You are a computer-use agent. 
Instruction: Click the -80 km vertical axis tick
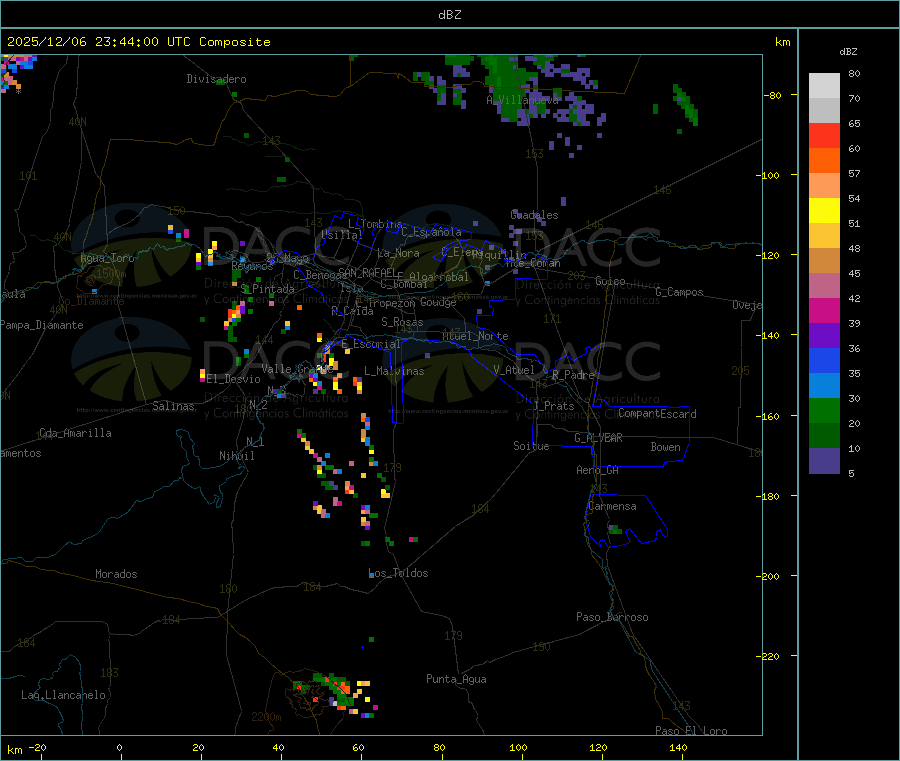[x=775, y=95]
